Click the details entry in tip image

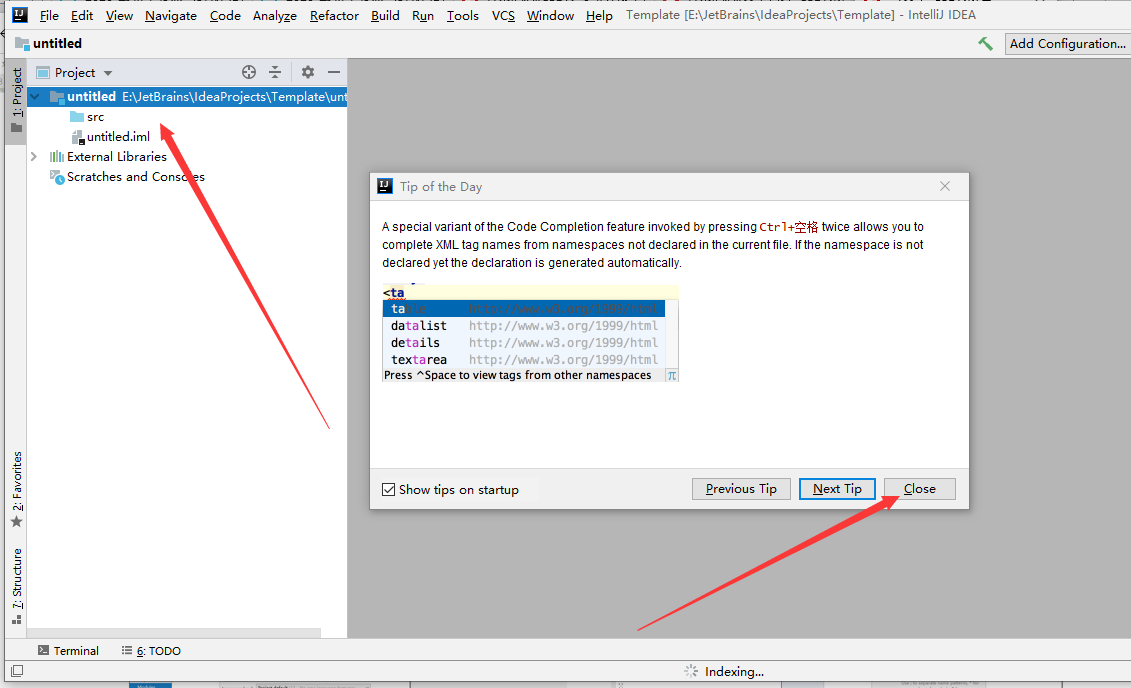[x=415, y=343]
